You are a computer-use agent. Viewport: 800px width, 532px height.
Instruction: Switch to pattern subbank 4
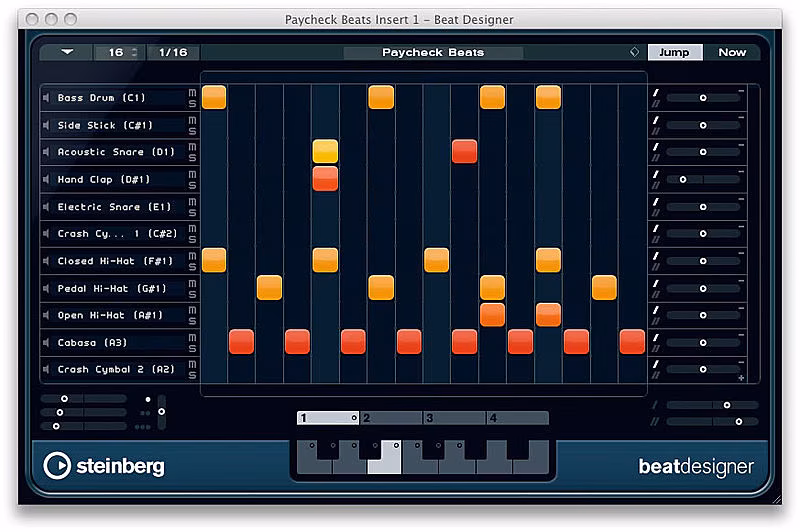tap(517, 418)
